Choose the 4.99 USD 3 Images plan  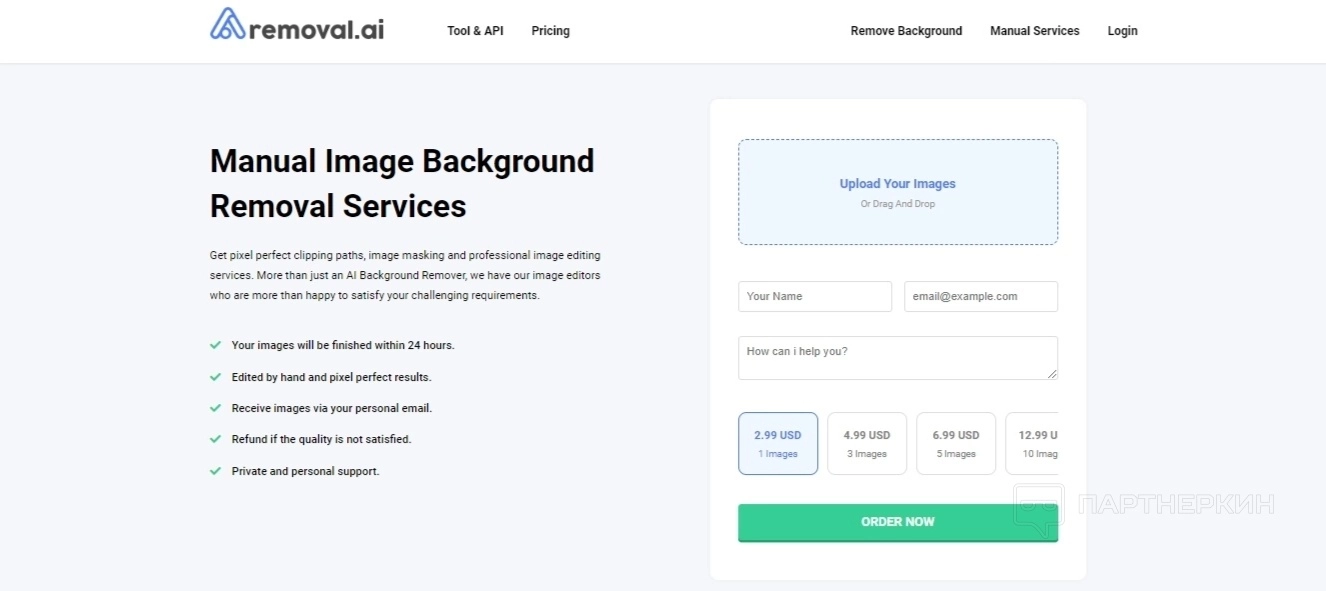867,443
